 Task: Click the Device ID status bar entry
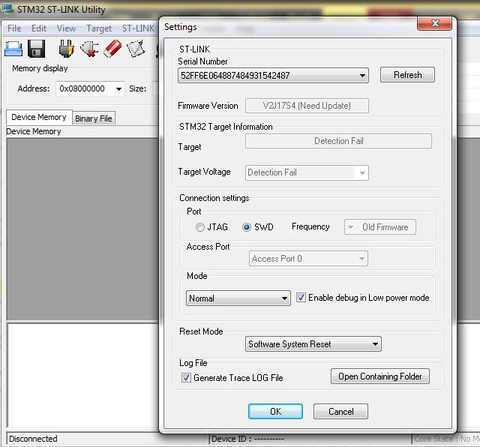pos(248,439)
